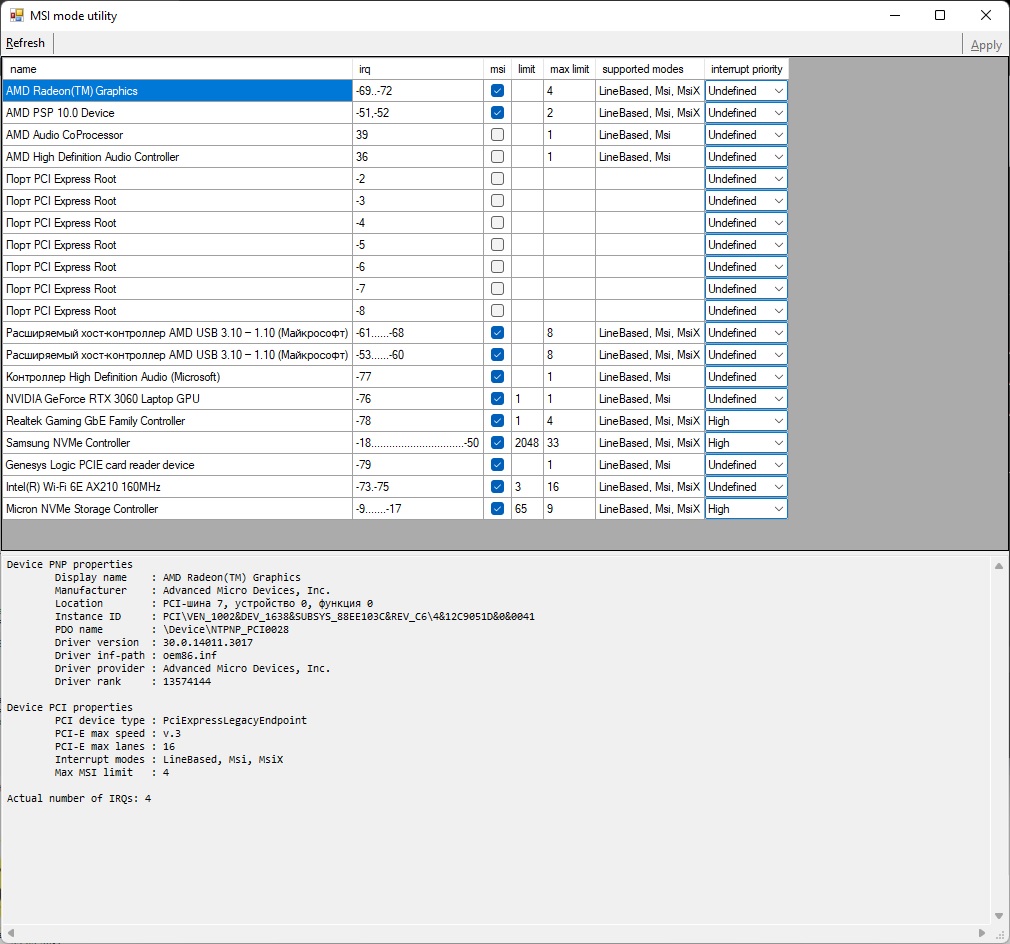Click the right arrow of horizontal scrollbar
This screenshot has height=944, width=1010.
pyautogui.click(x=982, y=932)
